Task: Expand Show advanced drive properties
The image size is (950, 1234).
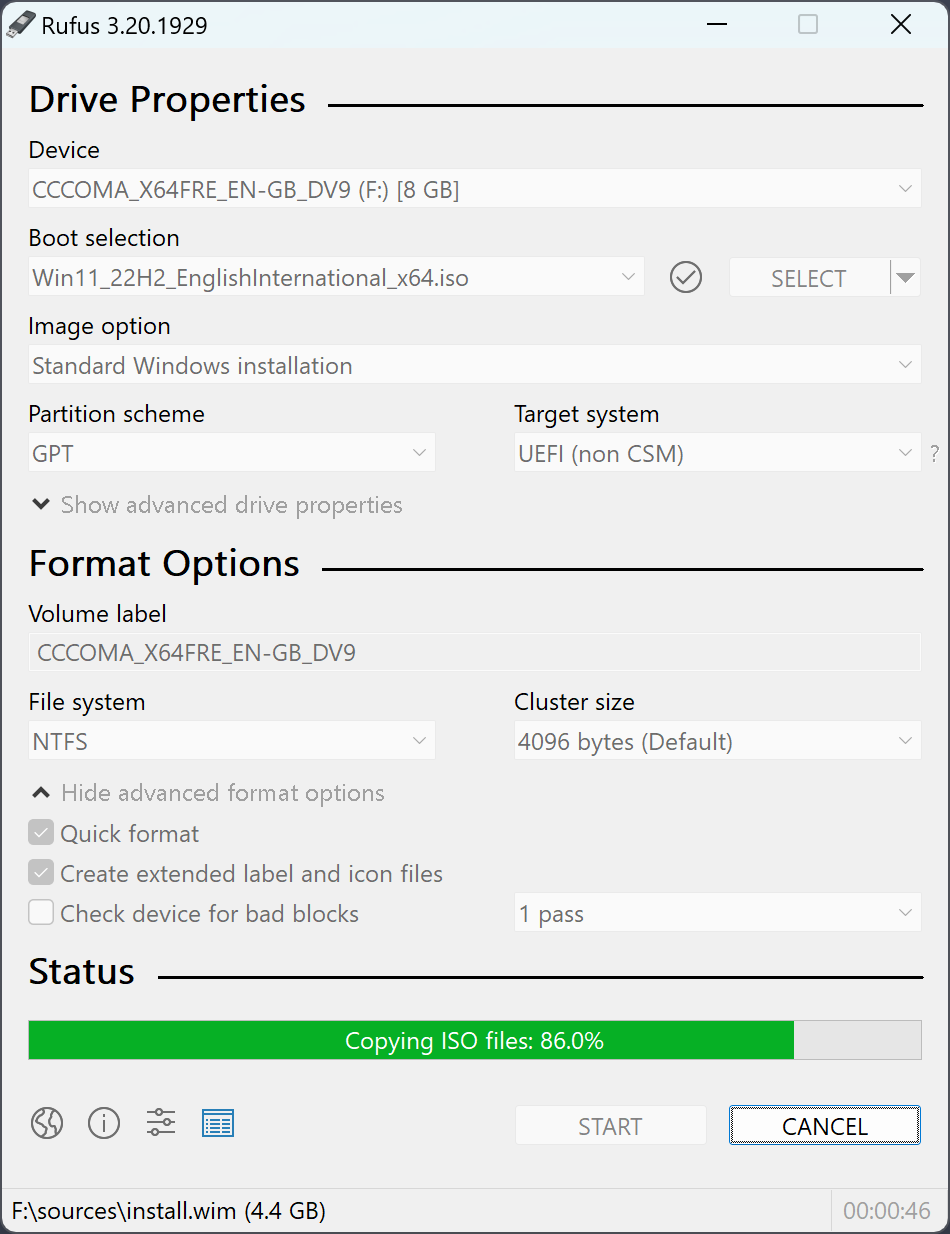Action: (216, 505)
